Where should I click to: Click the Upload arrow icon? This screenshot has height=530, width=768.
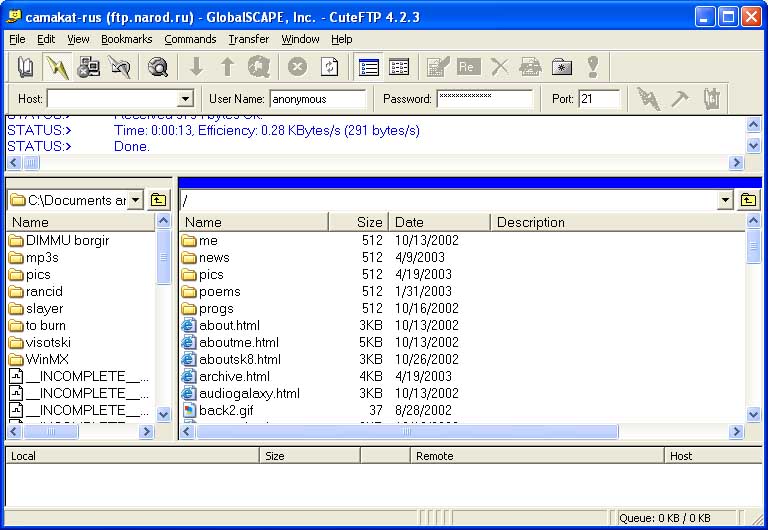227,67
